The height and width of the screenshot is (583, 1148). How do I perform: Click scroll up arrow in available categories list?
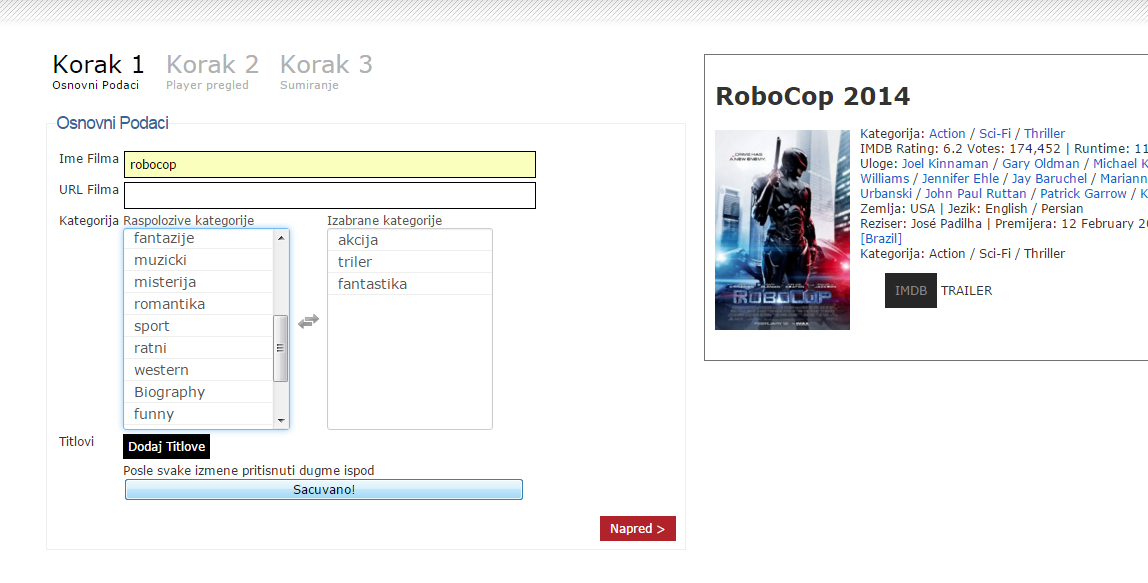[x=280, y=238]
